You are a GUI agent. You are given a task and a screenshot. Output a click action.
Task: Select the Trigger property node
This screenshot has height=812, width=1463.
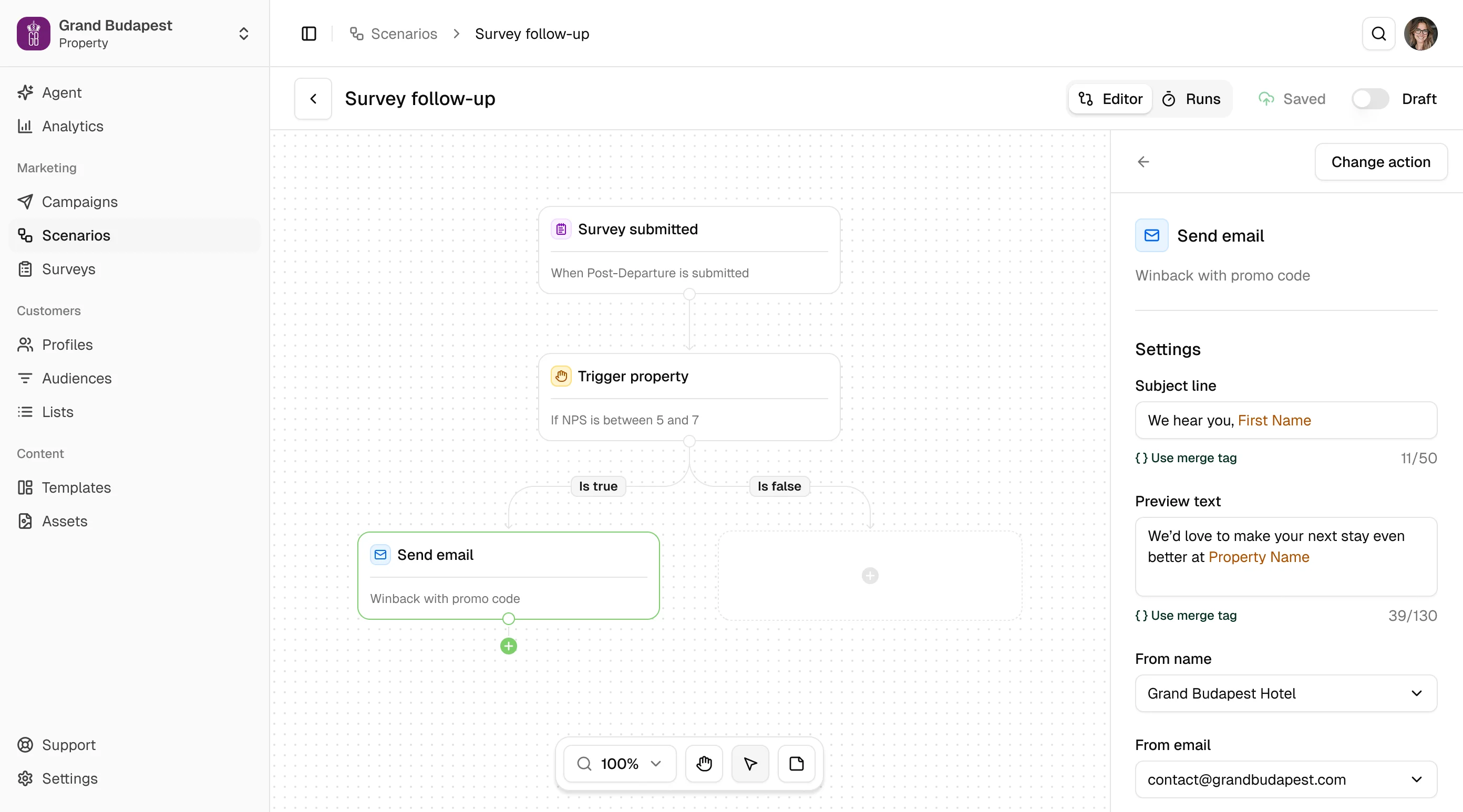tap(689, 397)
